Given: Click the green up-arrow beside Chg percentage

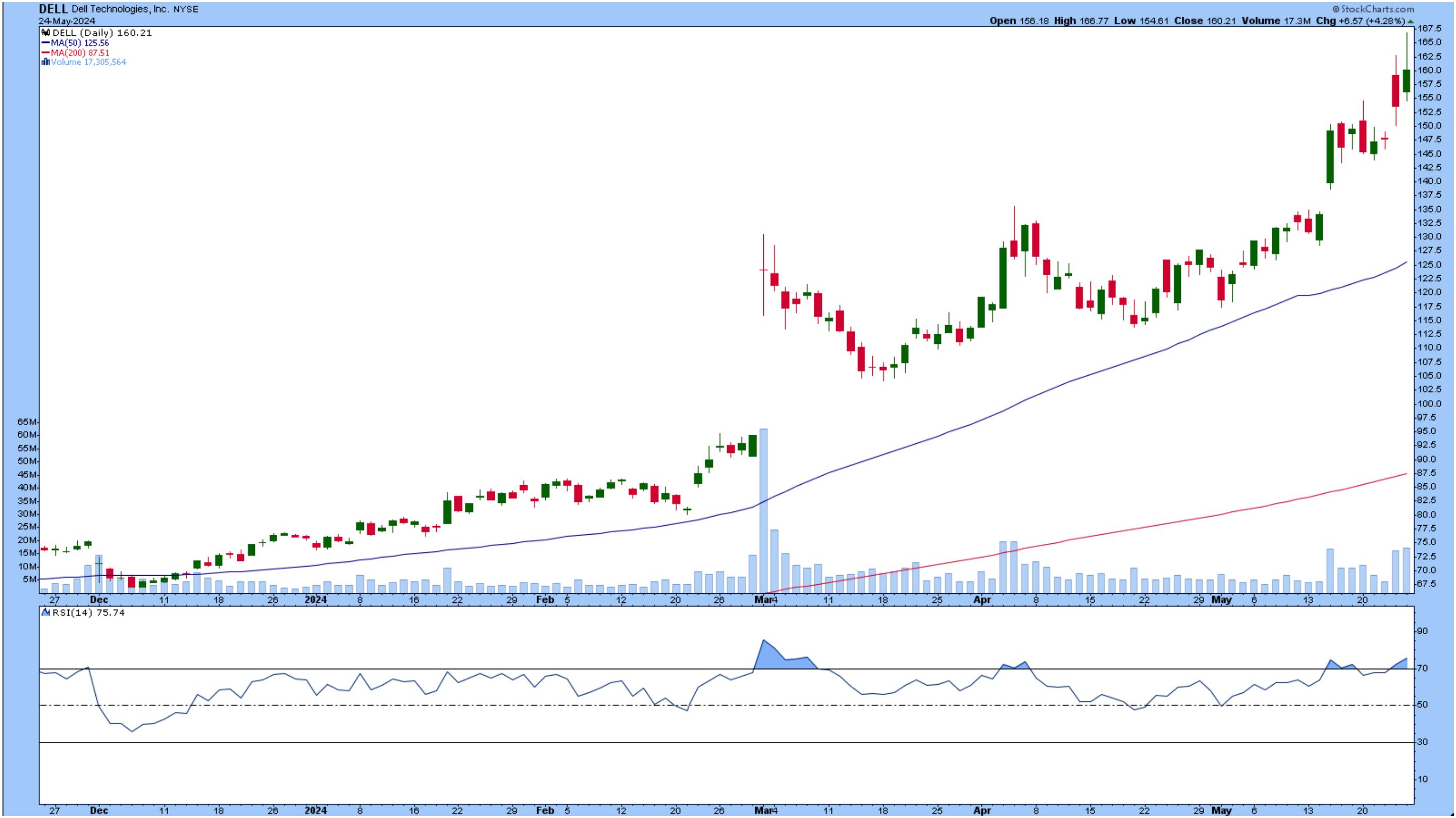Looking at the screenshot, I should click(1410, 21).
